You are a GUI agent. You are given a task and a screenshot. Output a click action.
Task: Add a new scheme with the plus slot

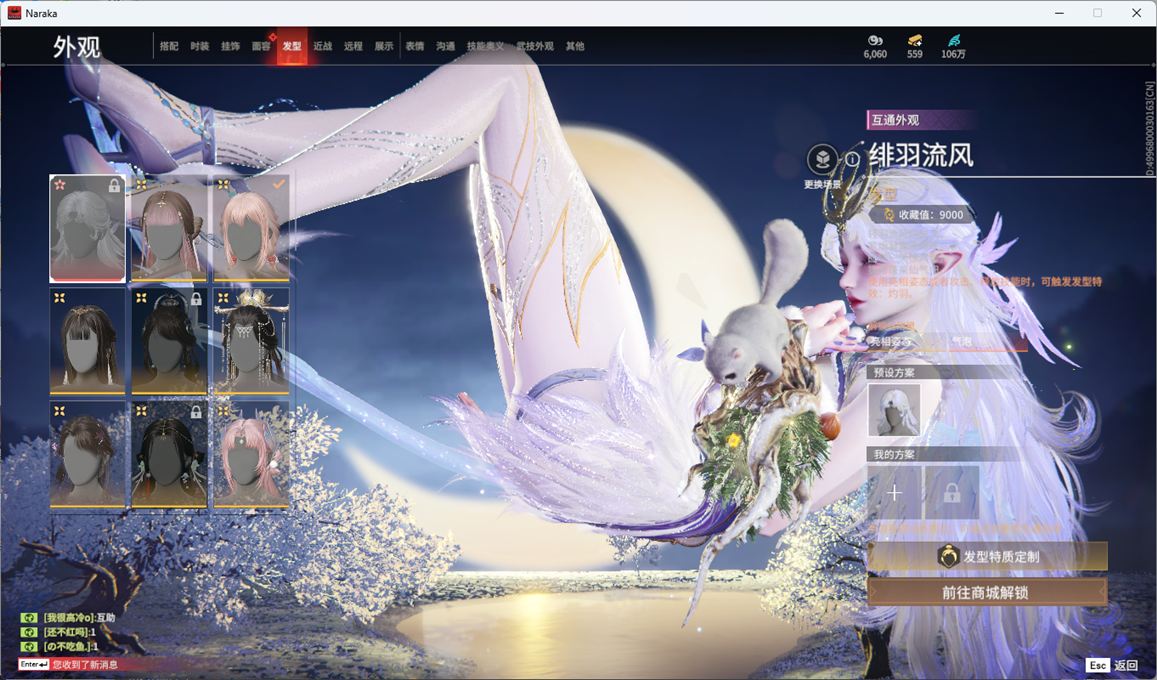894,493
